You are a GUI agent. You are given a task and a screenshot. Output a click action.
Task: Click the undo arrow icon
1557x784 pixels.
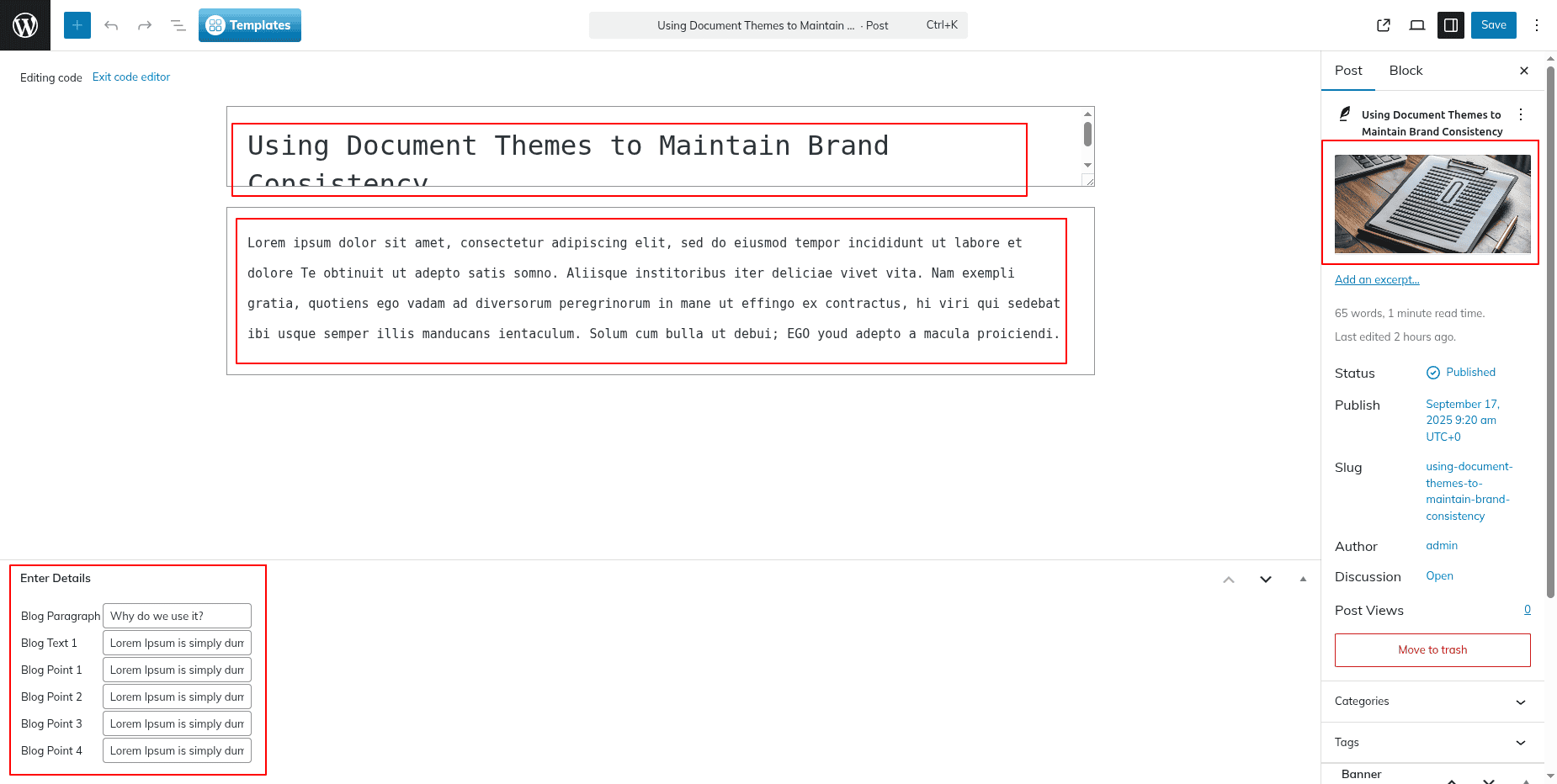pos(111,25)
